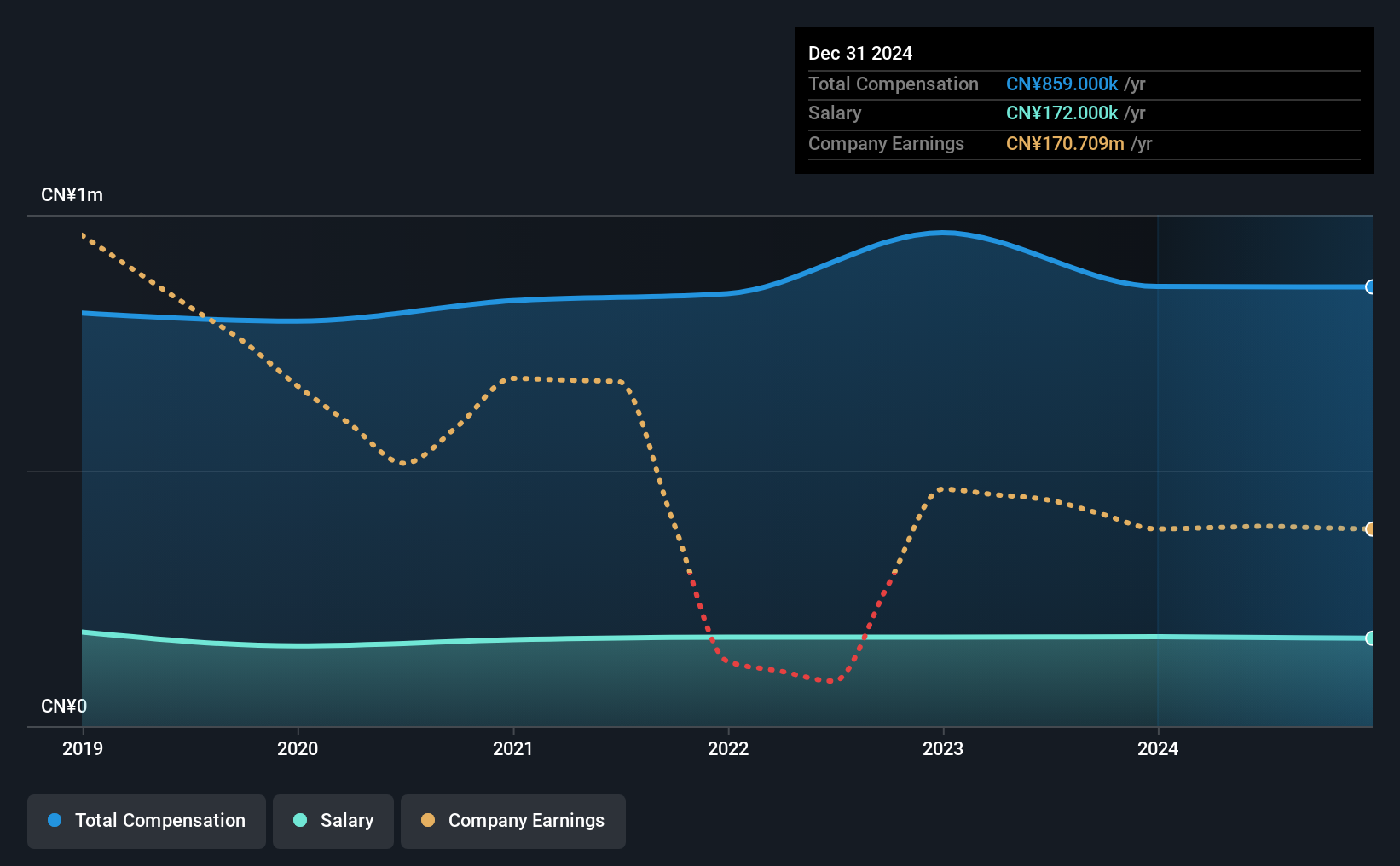The image size is (1400, 866).
Task: Toggle the Company Earnings legend button
Action: pos(513,821)
